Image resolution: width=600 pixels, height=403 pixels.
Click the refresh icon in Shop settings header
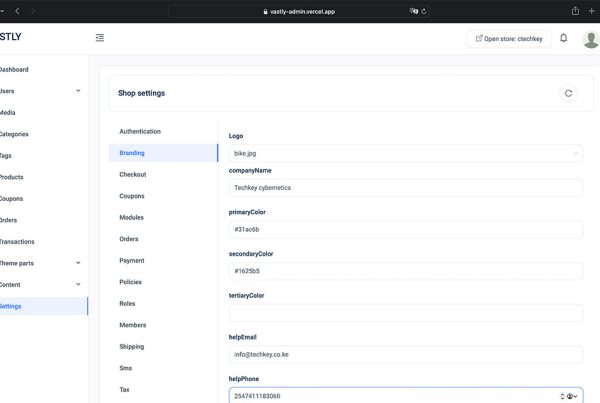coord(568,93)
